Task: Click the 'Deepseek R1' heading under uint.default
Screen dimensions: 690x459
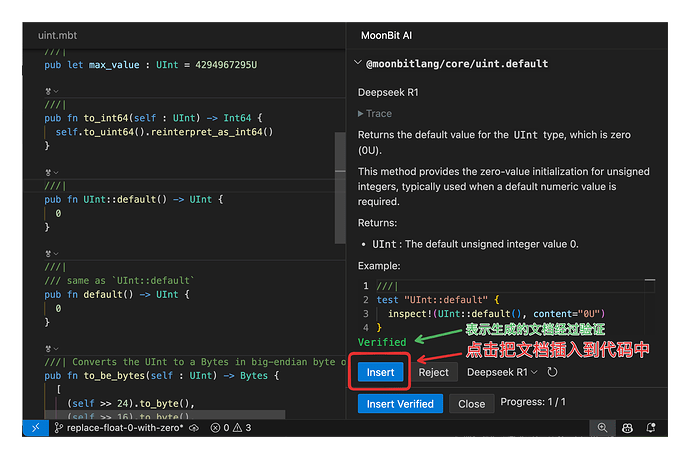Action: [388, 92]
